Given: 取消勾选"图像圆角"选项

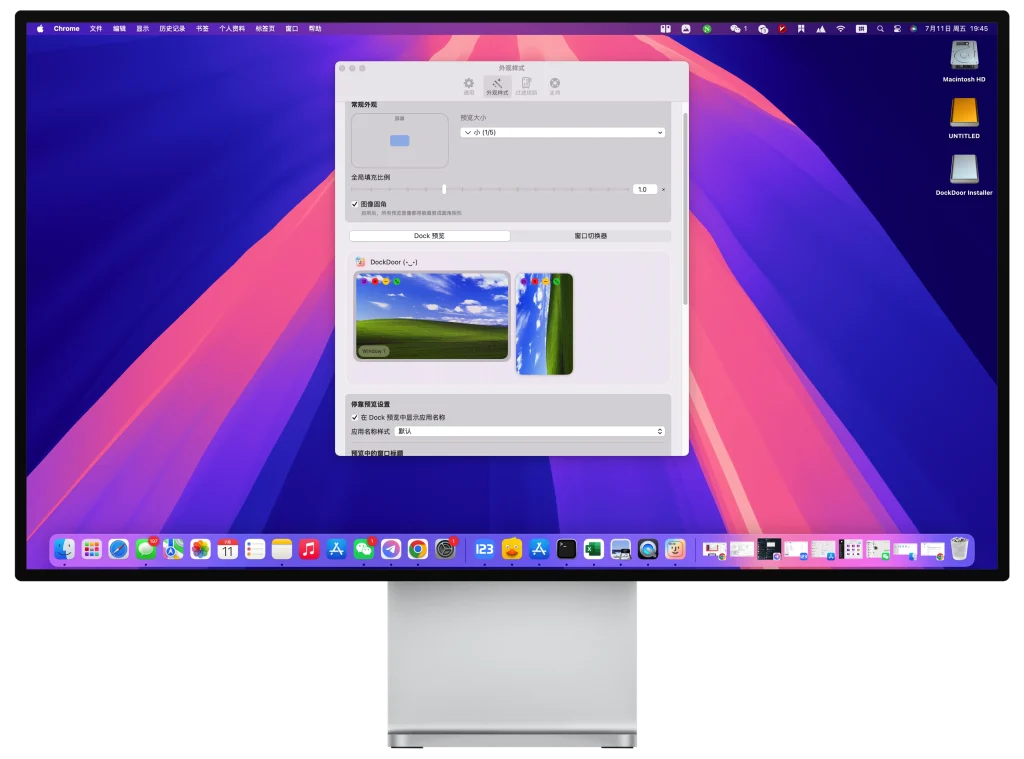Looking at the screenshot, I should click(x=353, y=203).
